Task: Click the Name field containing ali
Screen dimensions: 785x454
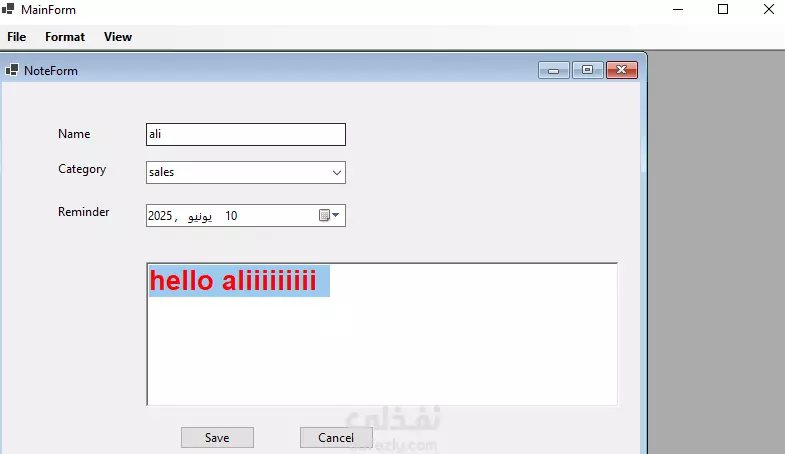Action: [x=246, y=135]
